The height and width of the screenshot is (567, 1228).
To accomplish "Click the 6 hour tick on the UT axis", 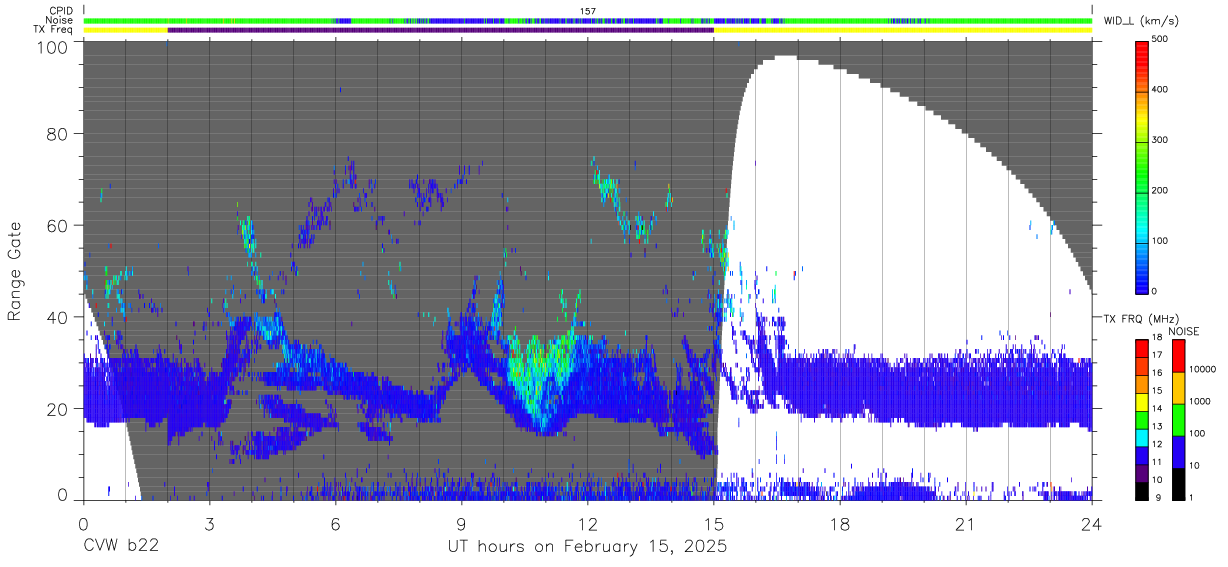I will 336,523.
